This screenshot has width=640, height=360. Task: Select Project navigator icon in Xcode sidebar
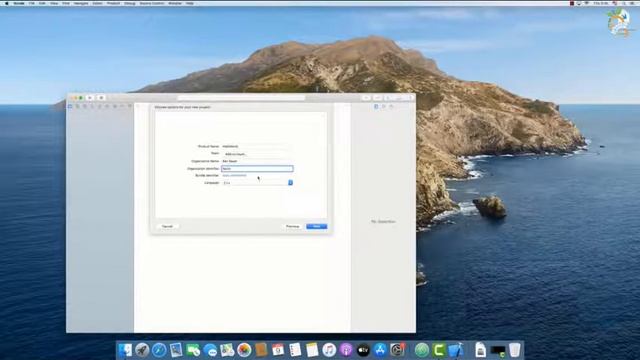point(70,106)
